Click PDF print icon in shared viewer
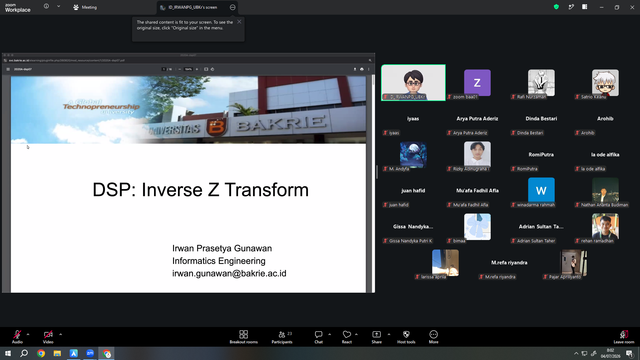640x360 pixels. pos(362,69)
